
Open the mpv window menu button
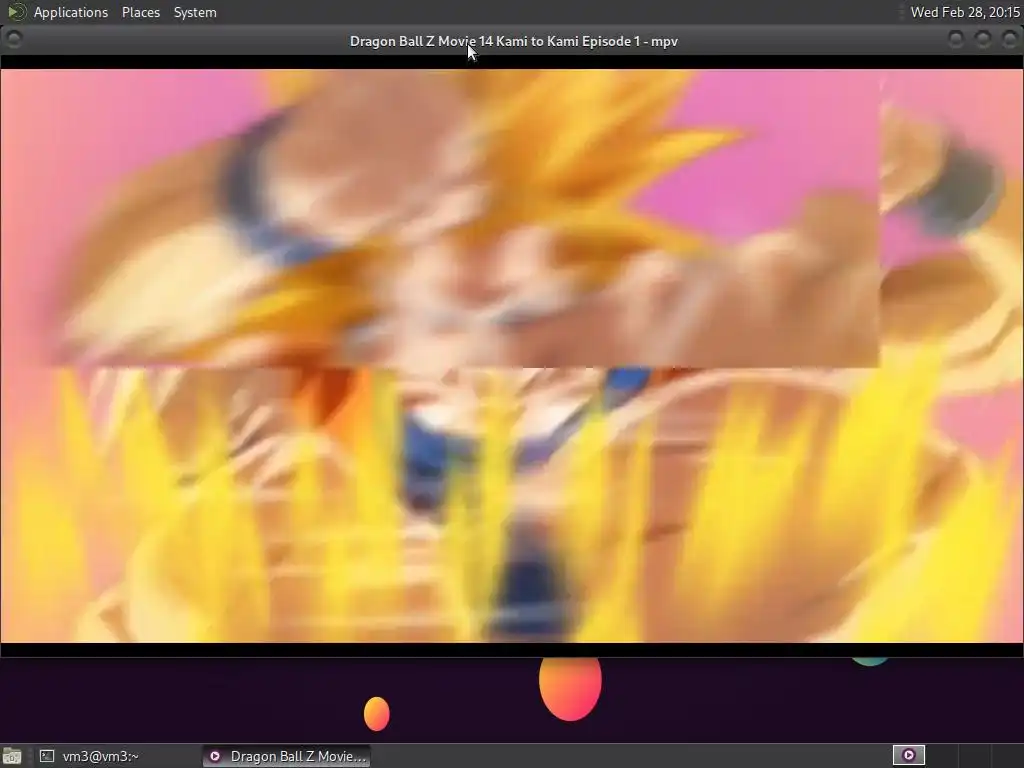(14, 40)
